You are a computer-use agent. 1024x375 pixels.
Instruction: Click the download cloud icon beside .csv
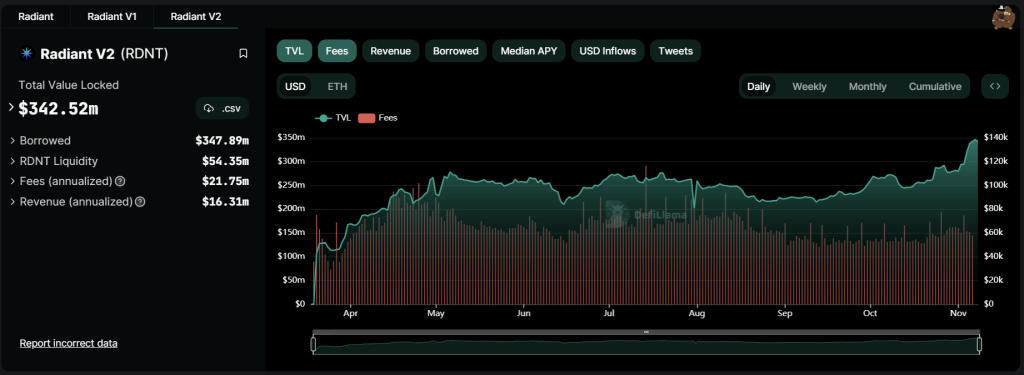209,108
